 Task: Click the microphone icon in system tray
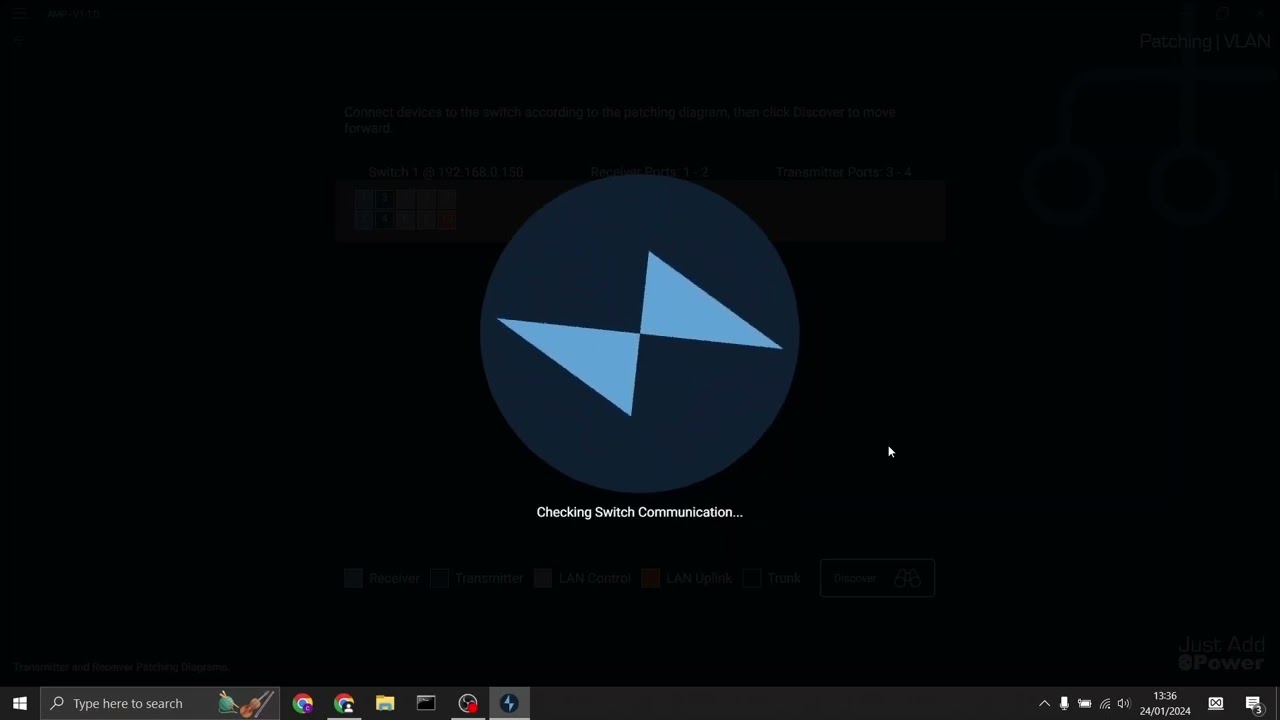(1064, 703)
